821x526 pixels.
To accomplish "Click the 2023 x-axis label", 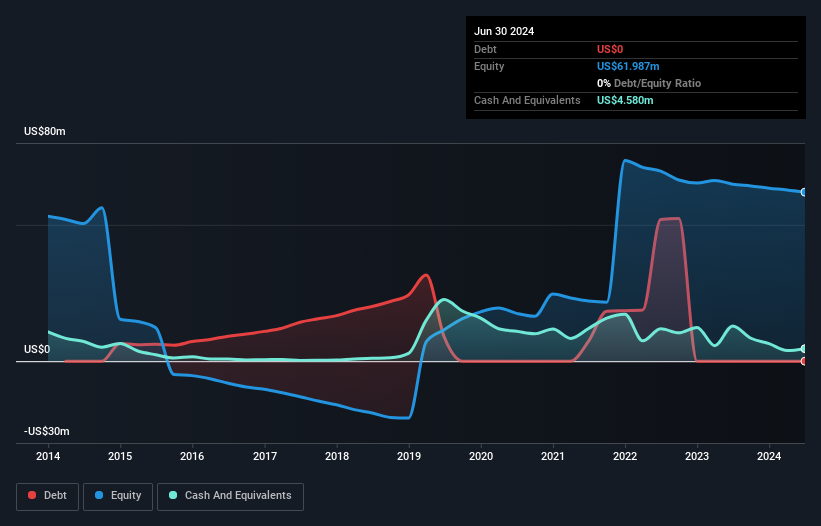I will 697,456.
